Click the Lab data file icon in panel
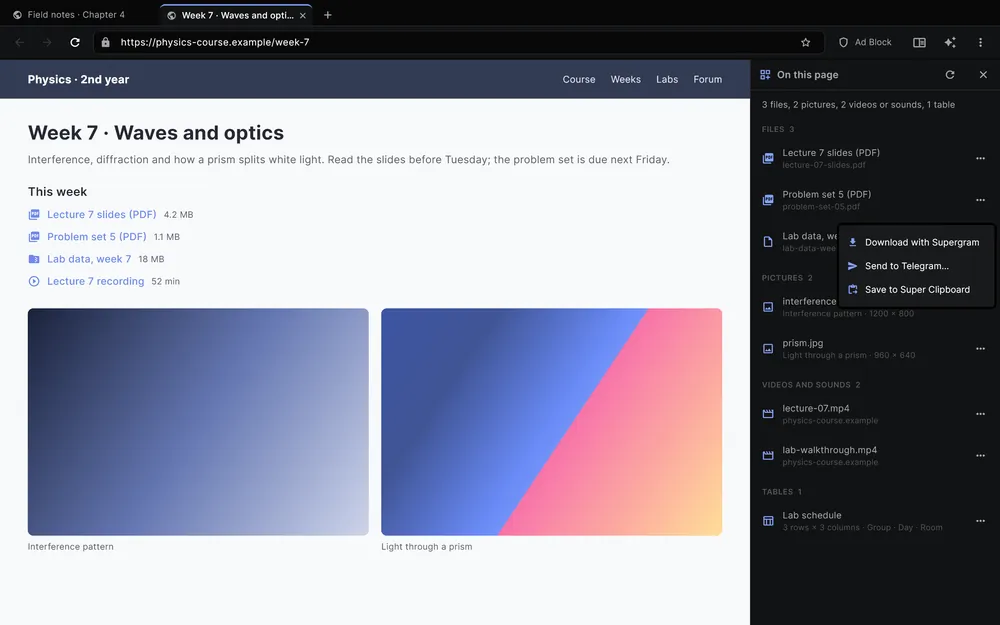The height and width of the screenshot is (625, 1000). tap(768, 242)
